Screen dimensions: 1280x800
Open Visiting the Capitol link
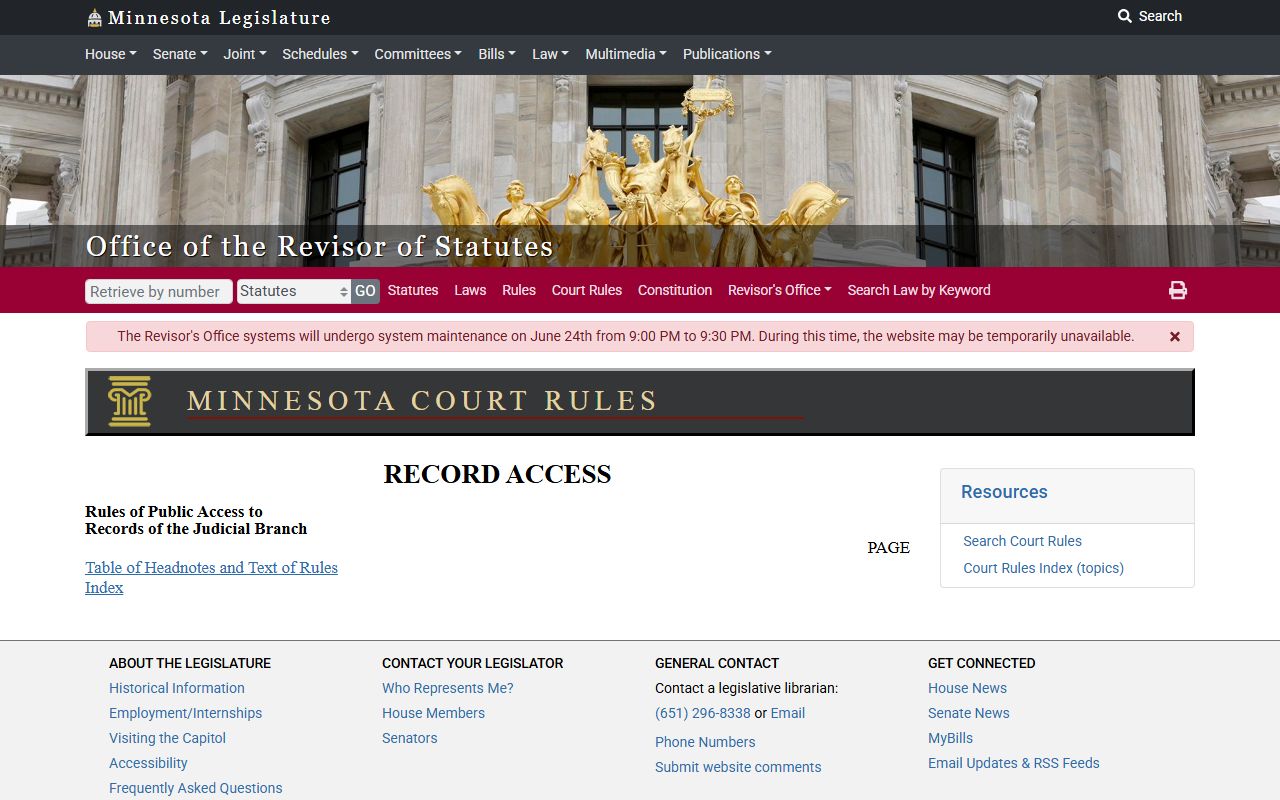point(167,738)
